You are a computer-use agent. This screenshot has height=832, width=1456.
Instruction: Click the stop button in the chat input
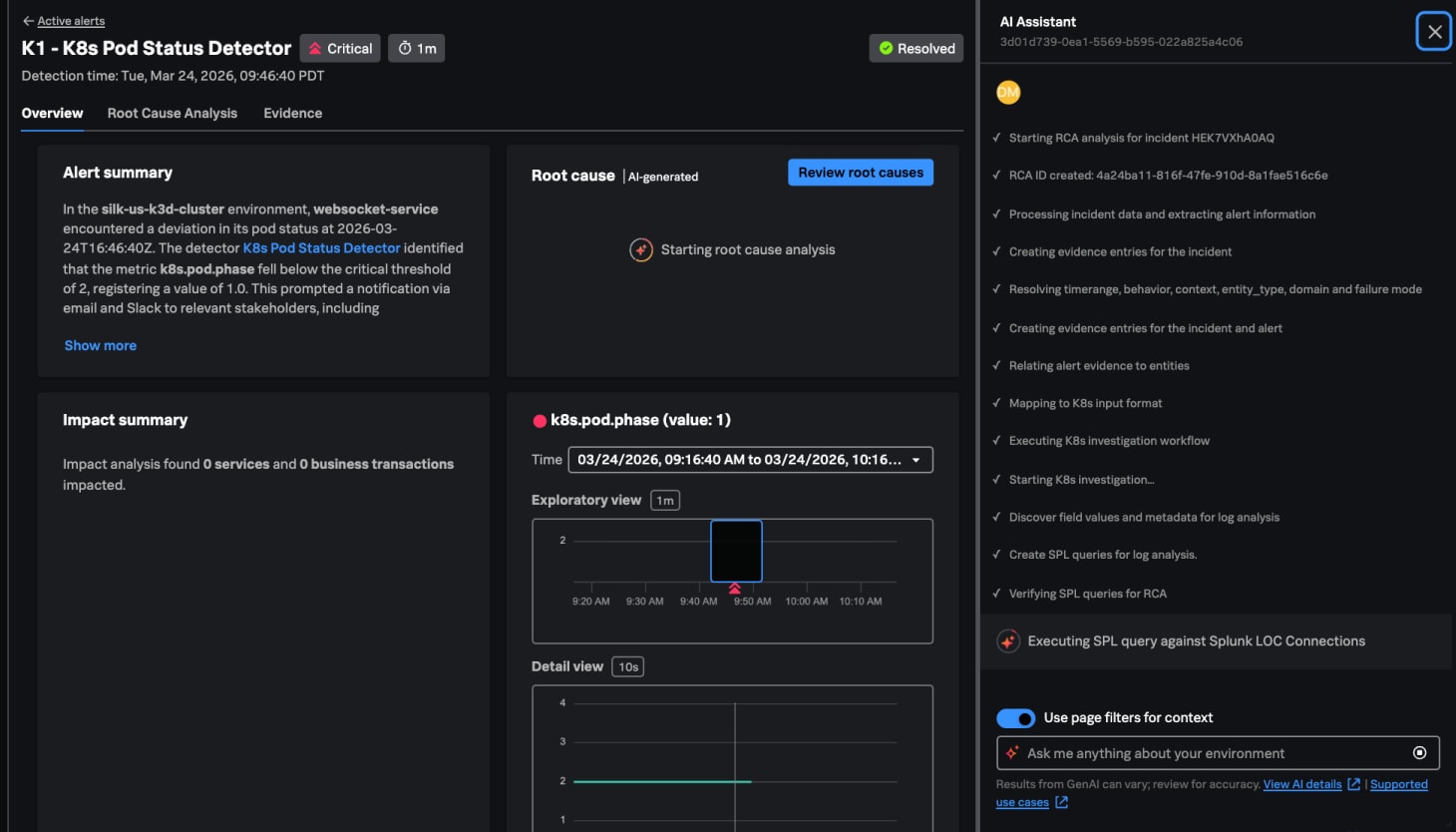coord(1419,753)
